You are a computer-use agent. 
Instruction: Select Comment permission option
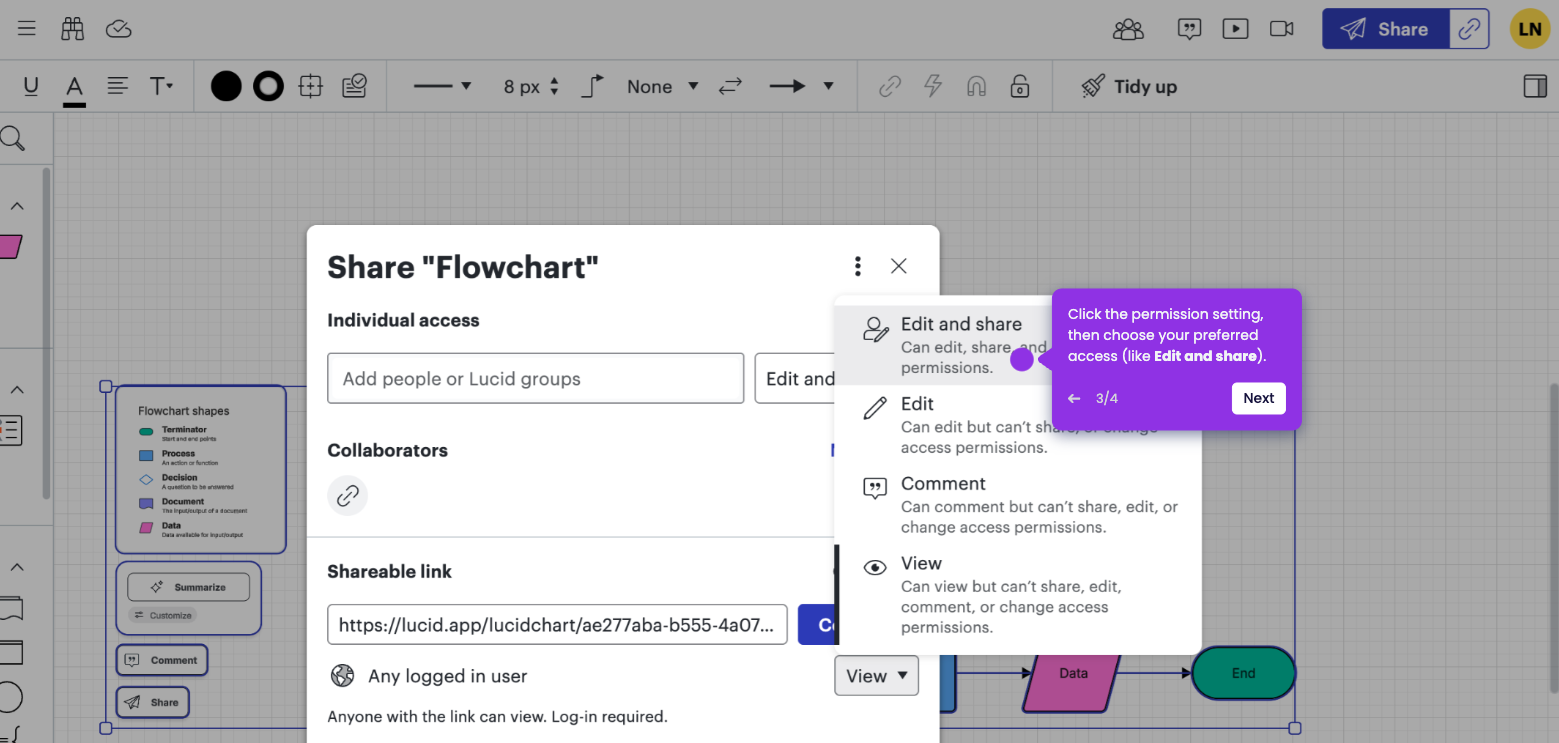click(1017, 505)
